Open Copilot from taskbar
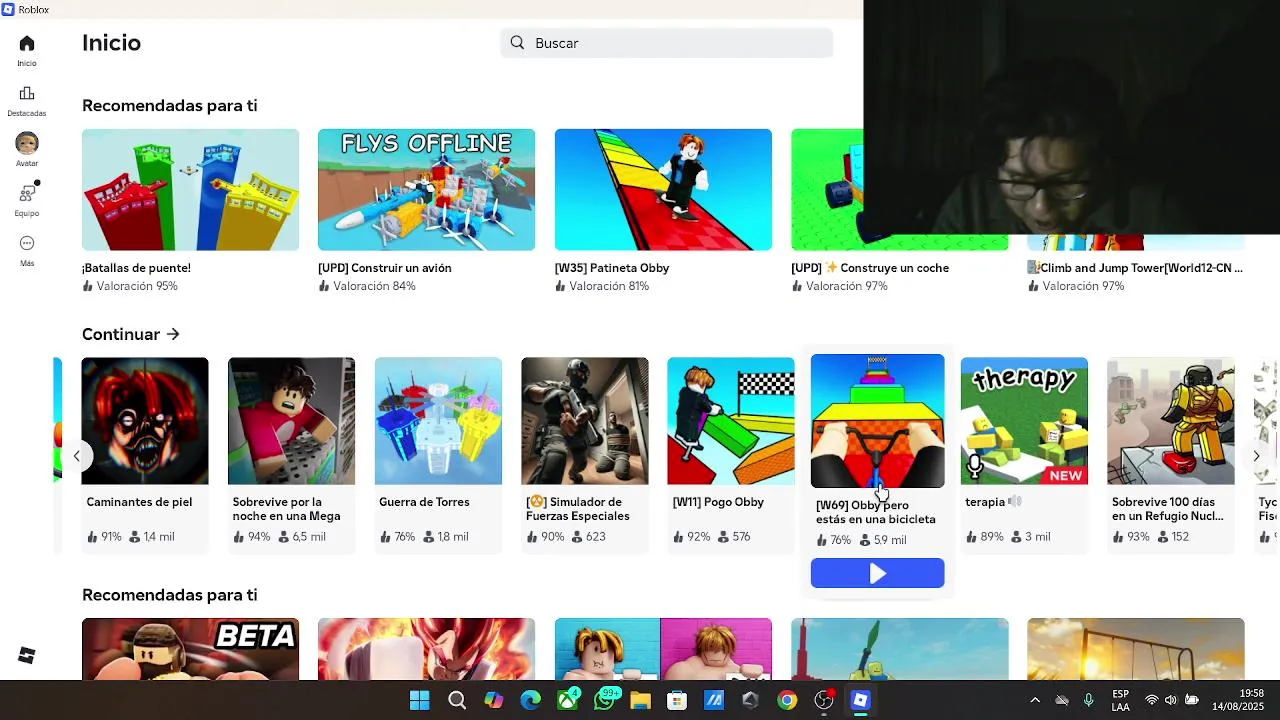Image resolution: width=1280 pixels, height=720 pixels. (493, 700)
